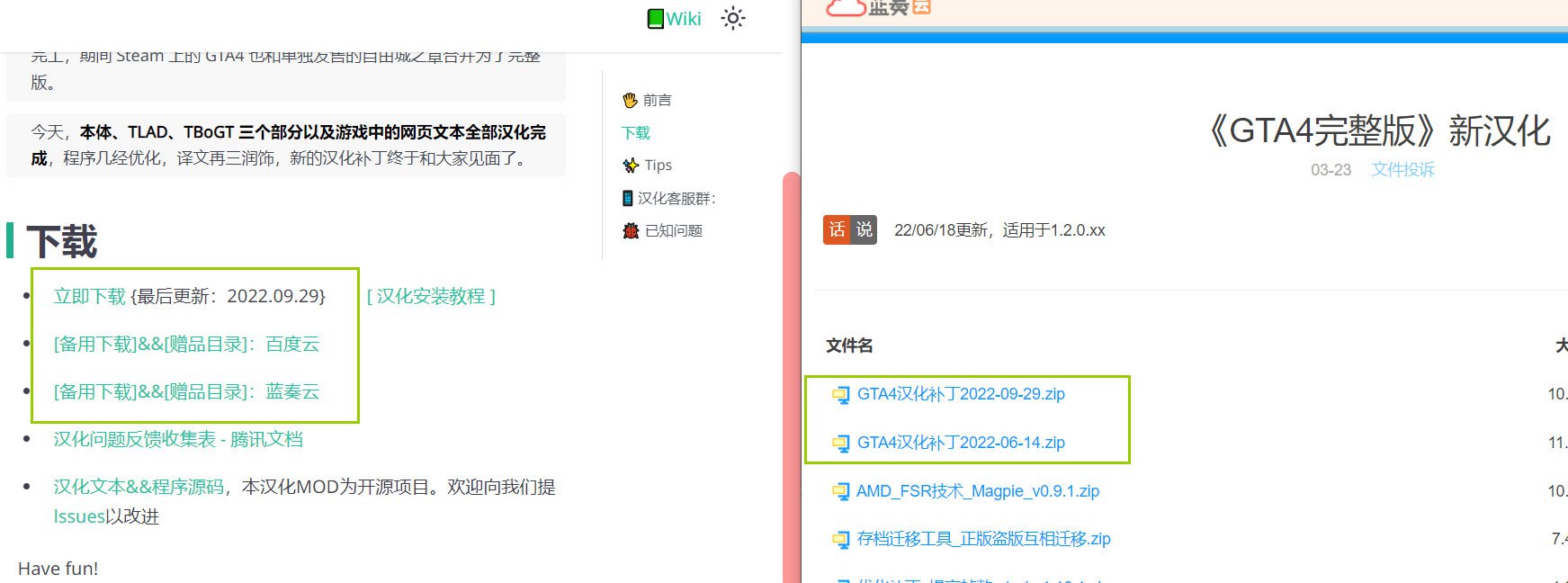Click file icon beside 存档迁移工具 zip
The width and height of the screenshot is (1568, 583).
click(840, 540)
